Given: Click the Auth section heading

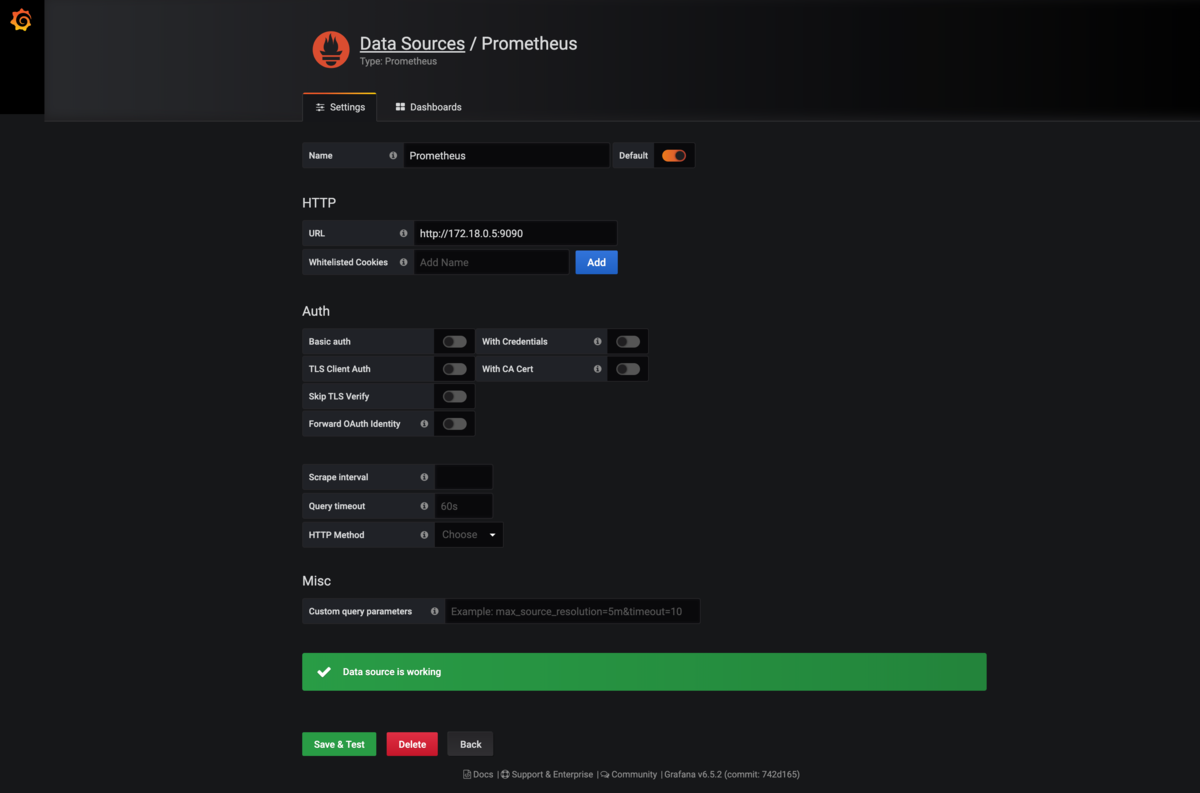Looking at the screenshot, I should (316, 311).
